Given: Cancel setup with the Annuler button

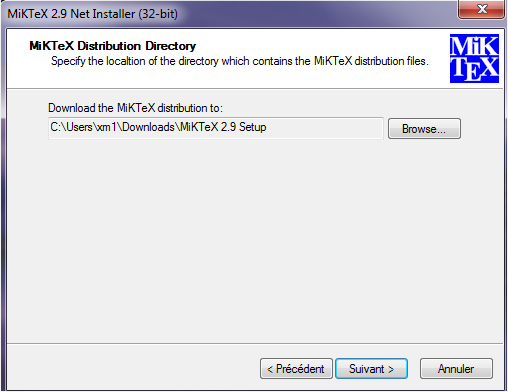Looking at the screenshot, I should click(x=456, y=369).
